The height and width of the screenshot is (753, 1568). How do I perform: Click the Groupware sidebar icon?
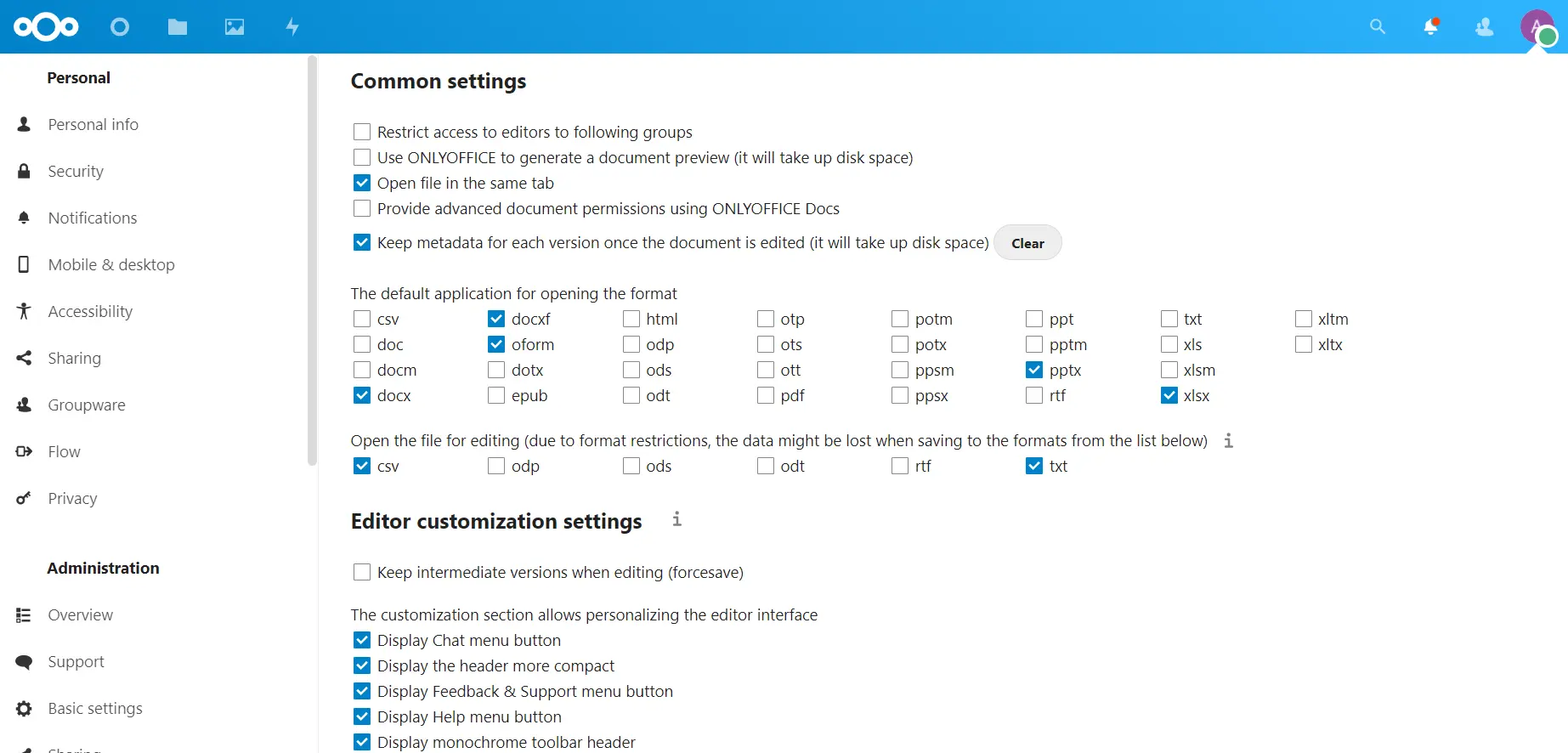coord(24,405)
